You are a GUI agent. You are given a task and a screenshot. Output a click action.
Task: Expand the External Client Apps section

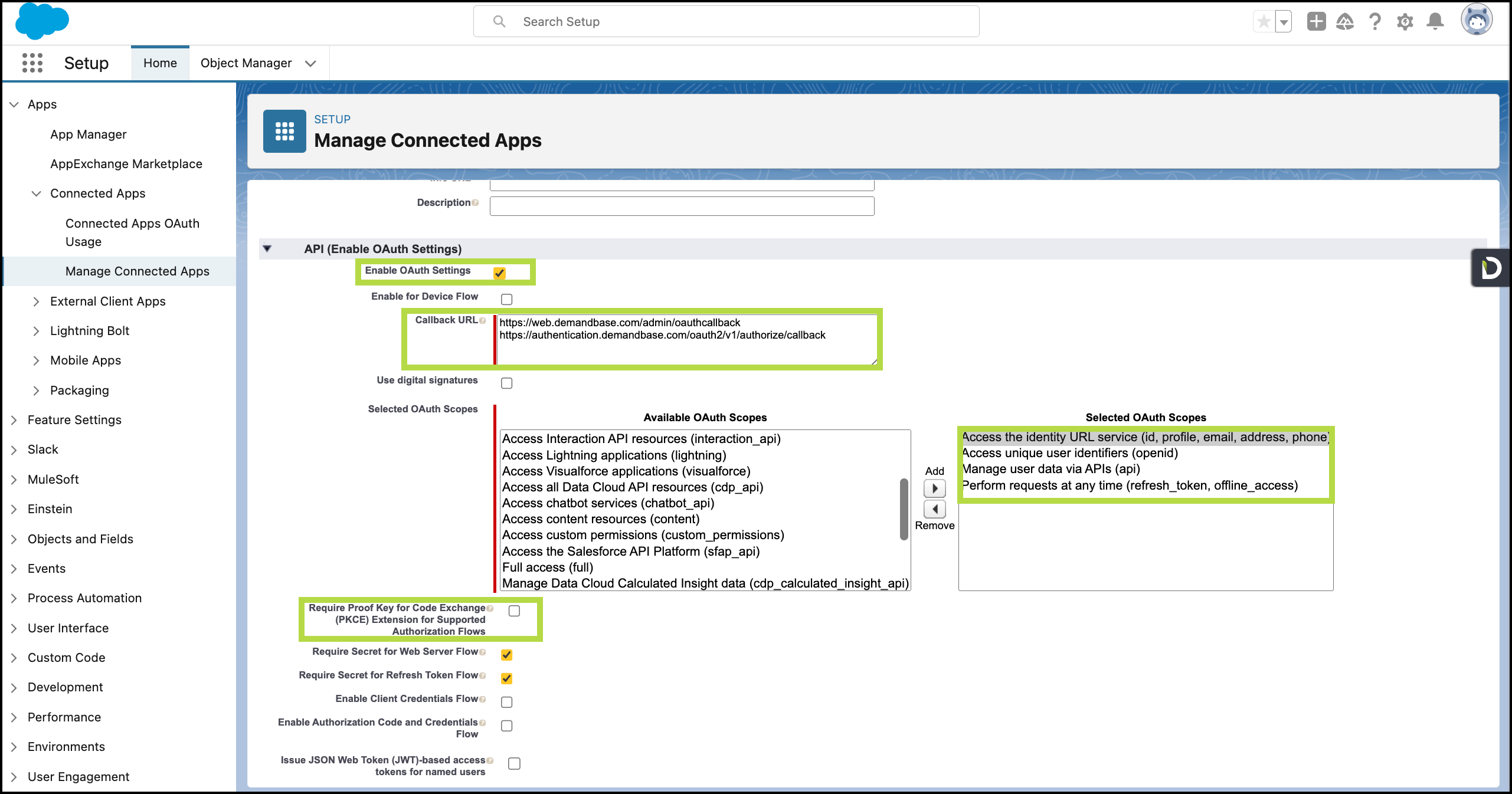36,301
